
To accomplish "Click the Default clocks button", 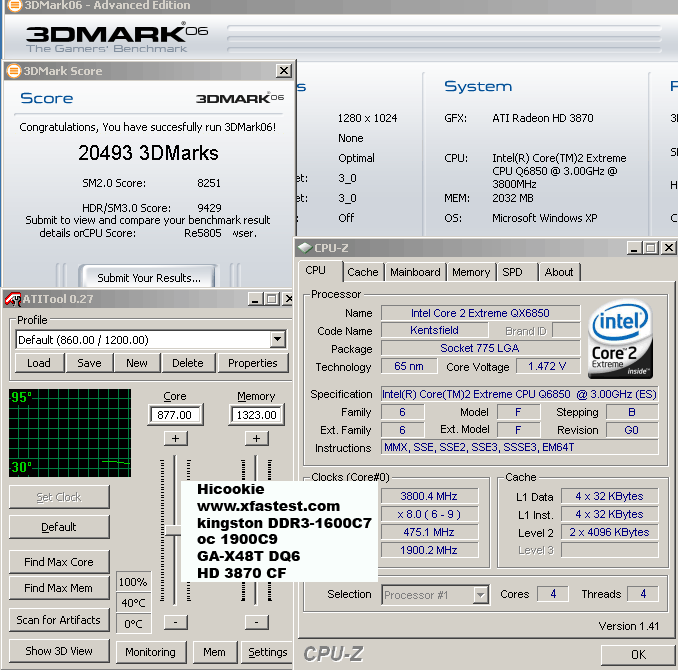I will tap(59, 527).
